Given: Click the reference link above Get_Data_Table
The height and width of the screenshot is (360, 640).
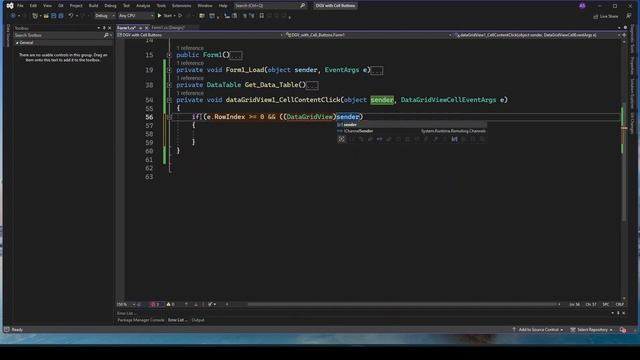Looking at the screenshot, I should point(190,78).
